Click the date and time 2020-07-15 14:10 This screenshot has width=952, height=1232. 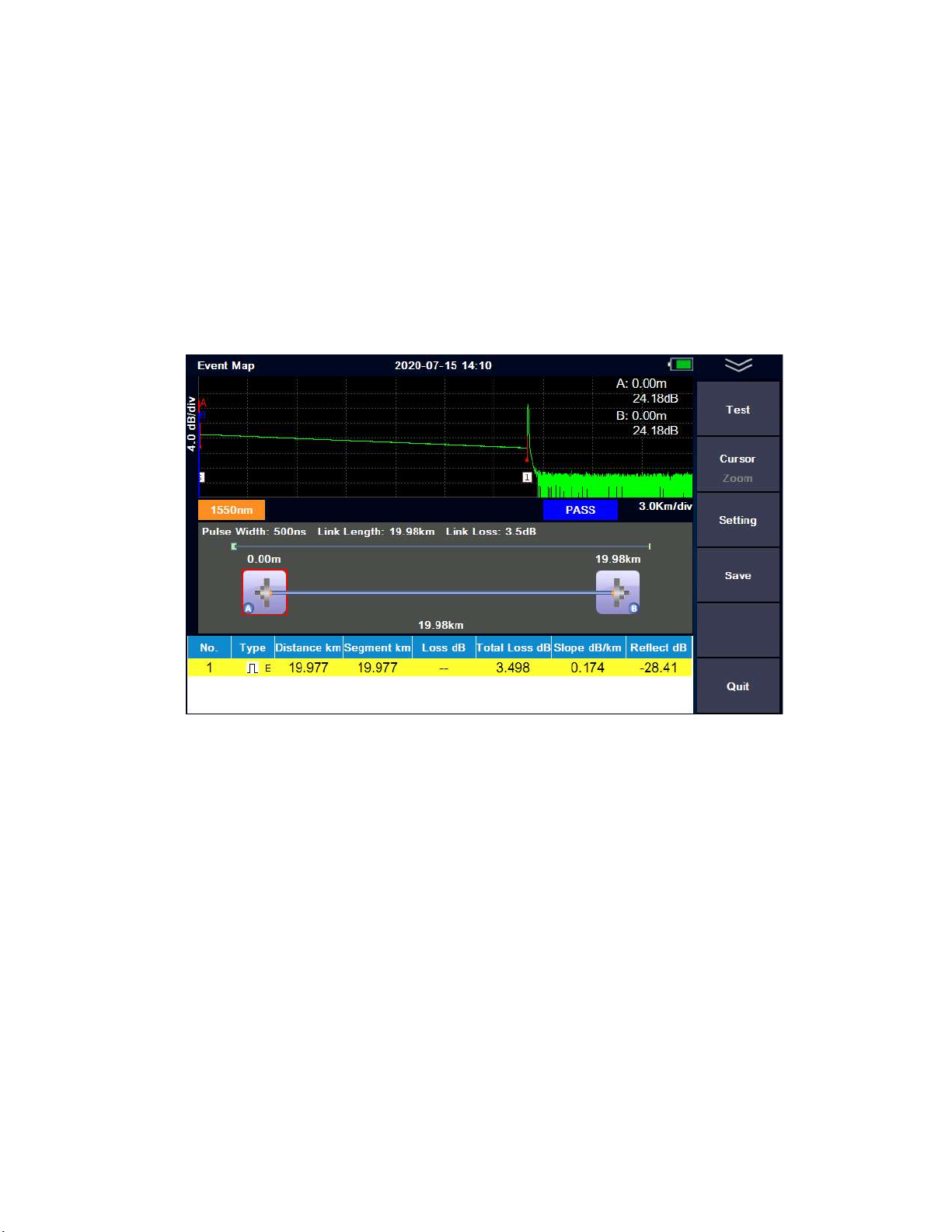click(443, 365)
